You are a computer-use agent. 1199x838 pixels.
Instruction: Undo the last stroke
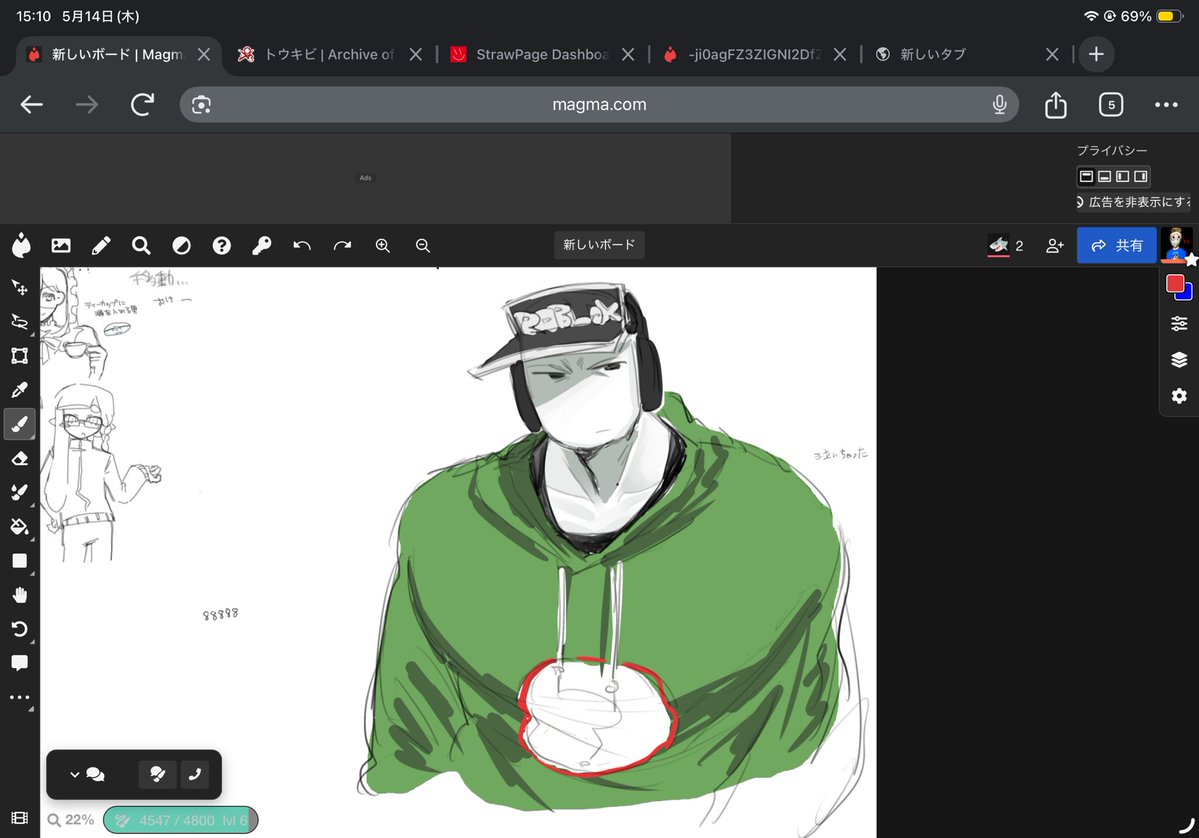(x=302, y=245)
